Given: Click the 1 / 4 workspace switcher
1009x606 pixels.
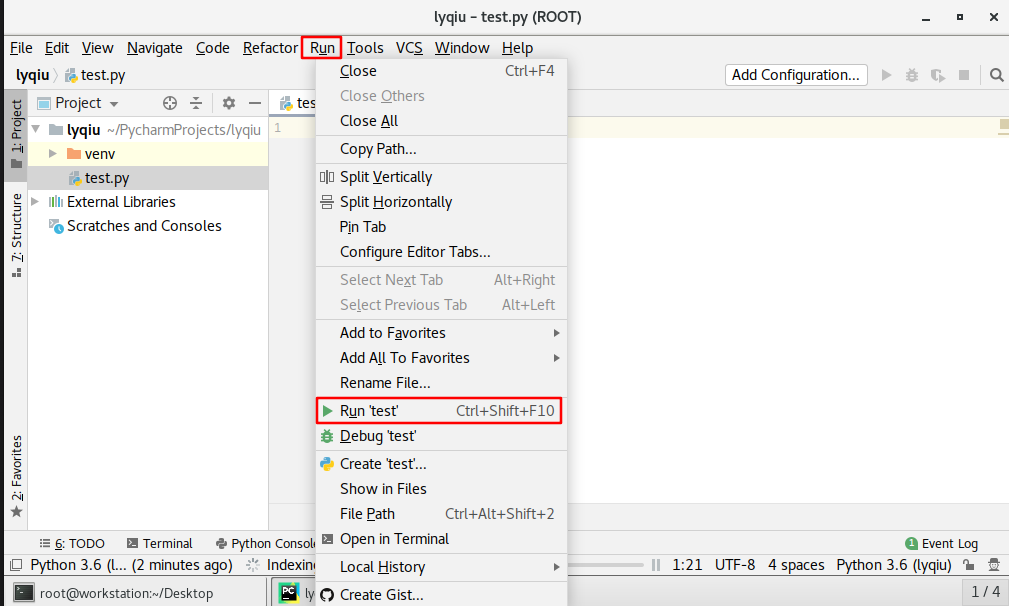Looking at the screenshot, I should pos(985,592).
